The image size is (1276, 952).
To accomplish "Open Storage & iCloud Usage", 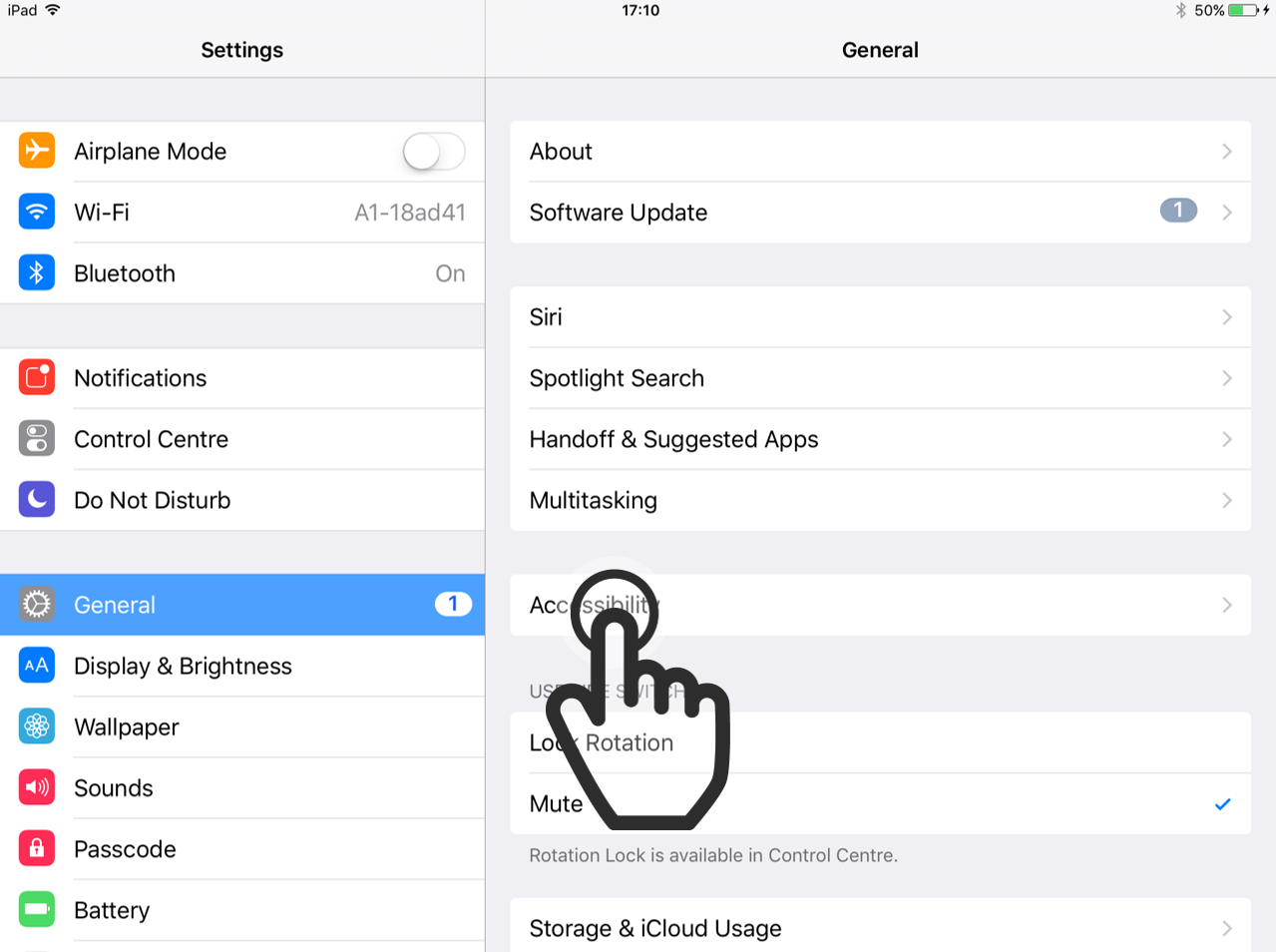I will pyautogui.click(x=880, y=925).
